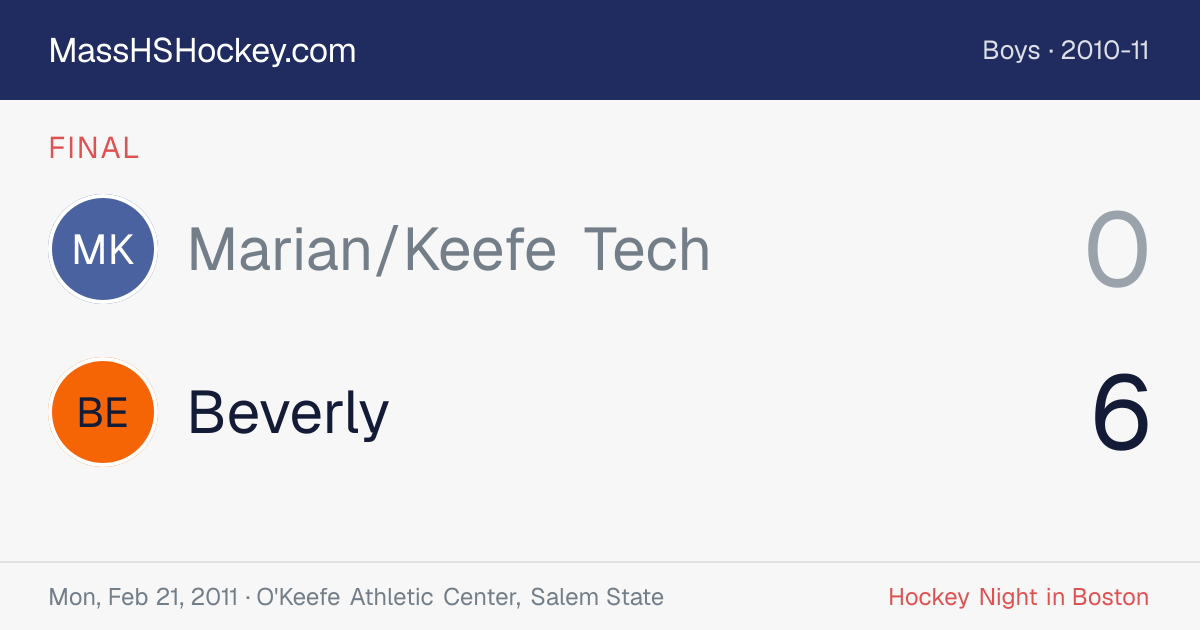This screenshot has width=1200, height=630.
Task: Click Marian/Keefe Tech's score of 0
Action: (x=1118, y=250)
